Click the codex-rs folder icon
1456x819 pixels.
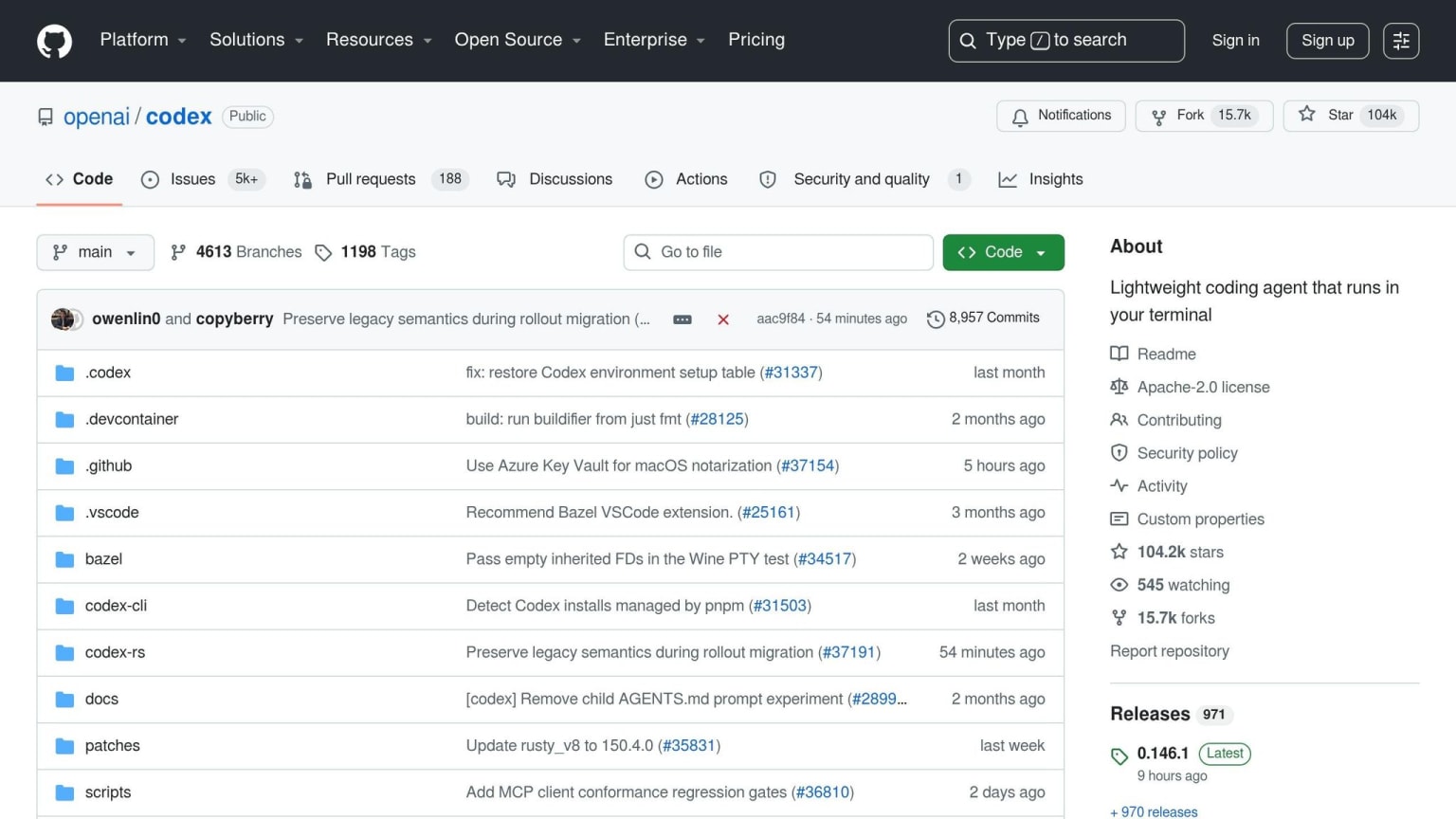click(x=64, y=653)
